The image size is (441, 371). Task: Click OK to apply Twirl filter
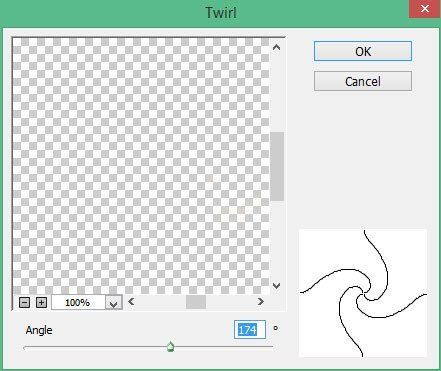coord(363,51)
